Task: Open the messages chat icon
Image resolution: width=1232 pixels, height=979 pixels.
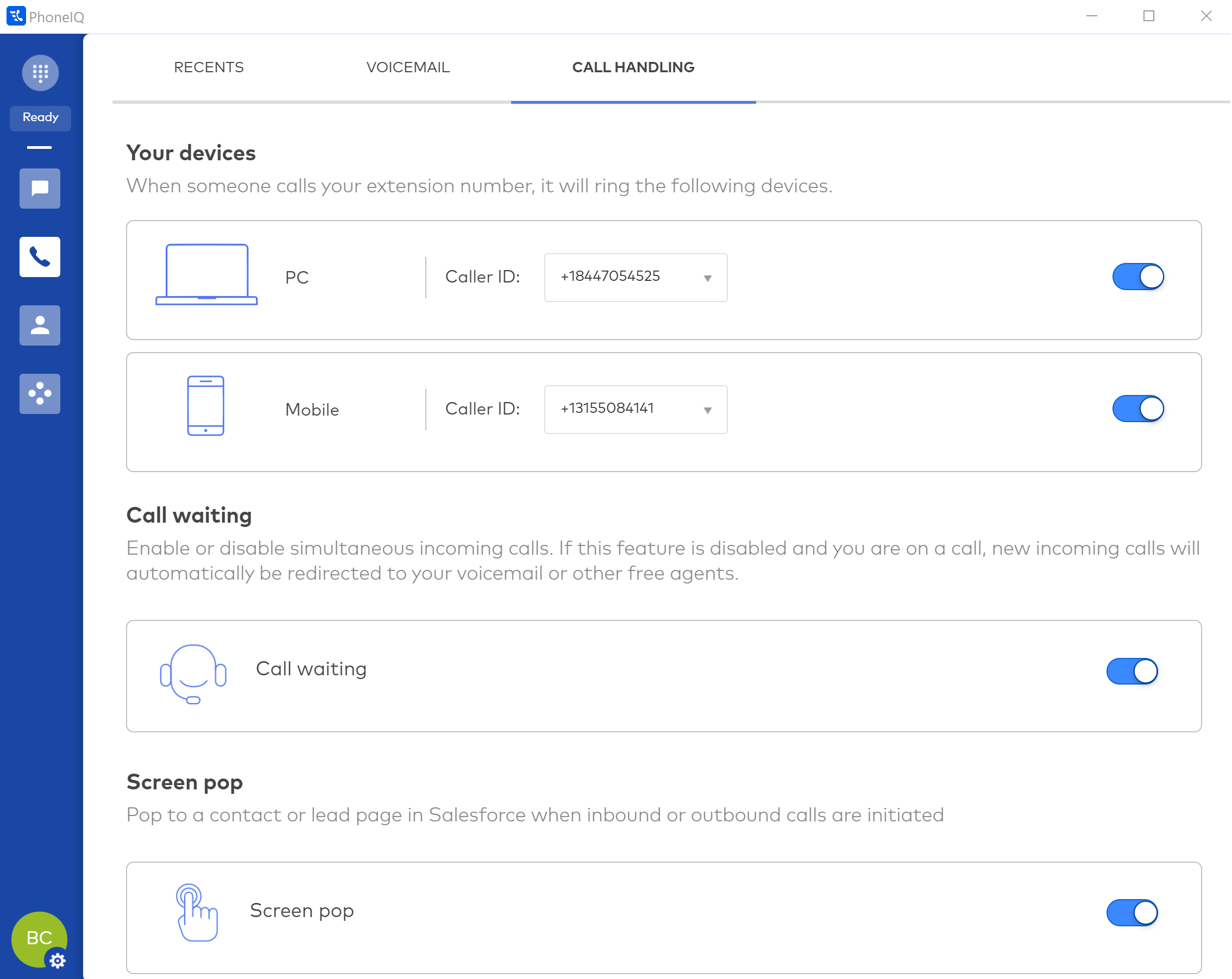Action: point(40,189)
